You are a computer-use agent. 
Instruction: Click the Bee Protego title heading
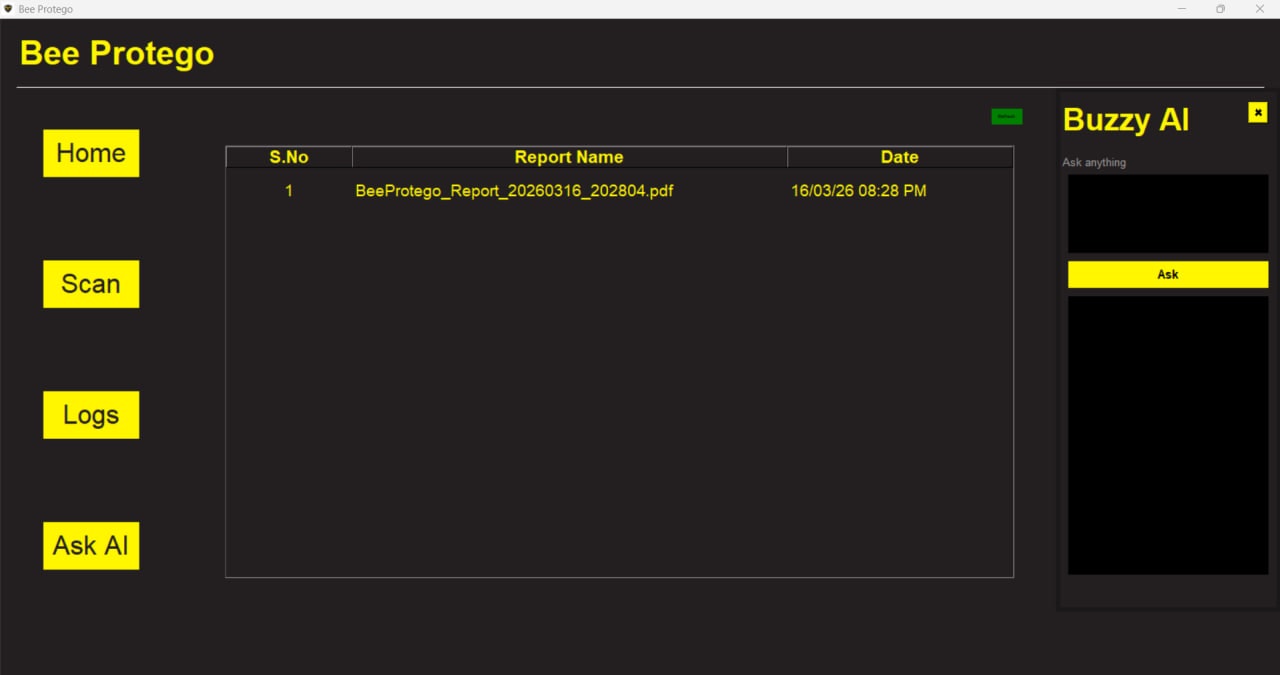click(x=116, y=52)
